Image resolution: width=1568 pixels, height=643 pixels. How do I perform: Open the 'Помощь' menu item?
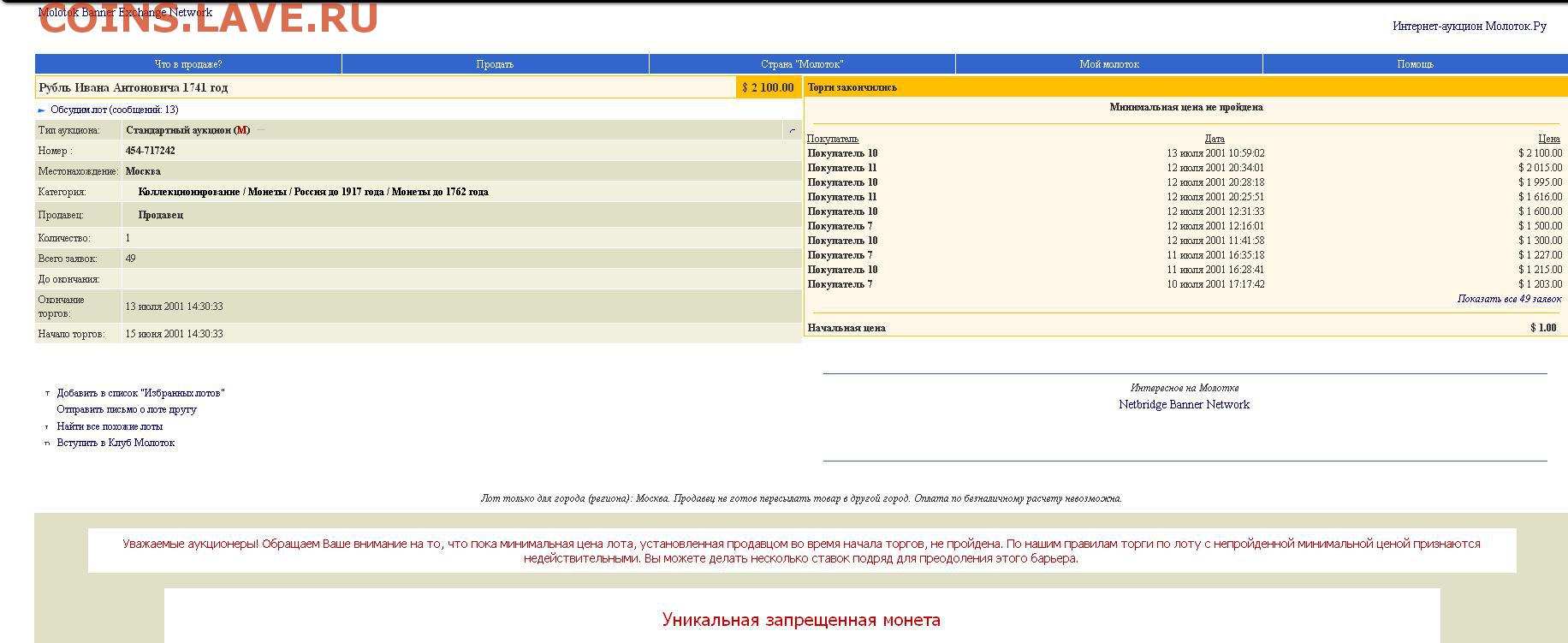pos(1415,64)
